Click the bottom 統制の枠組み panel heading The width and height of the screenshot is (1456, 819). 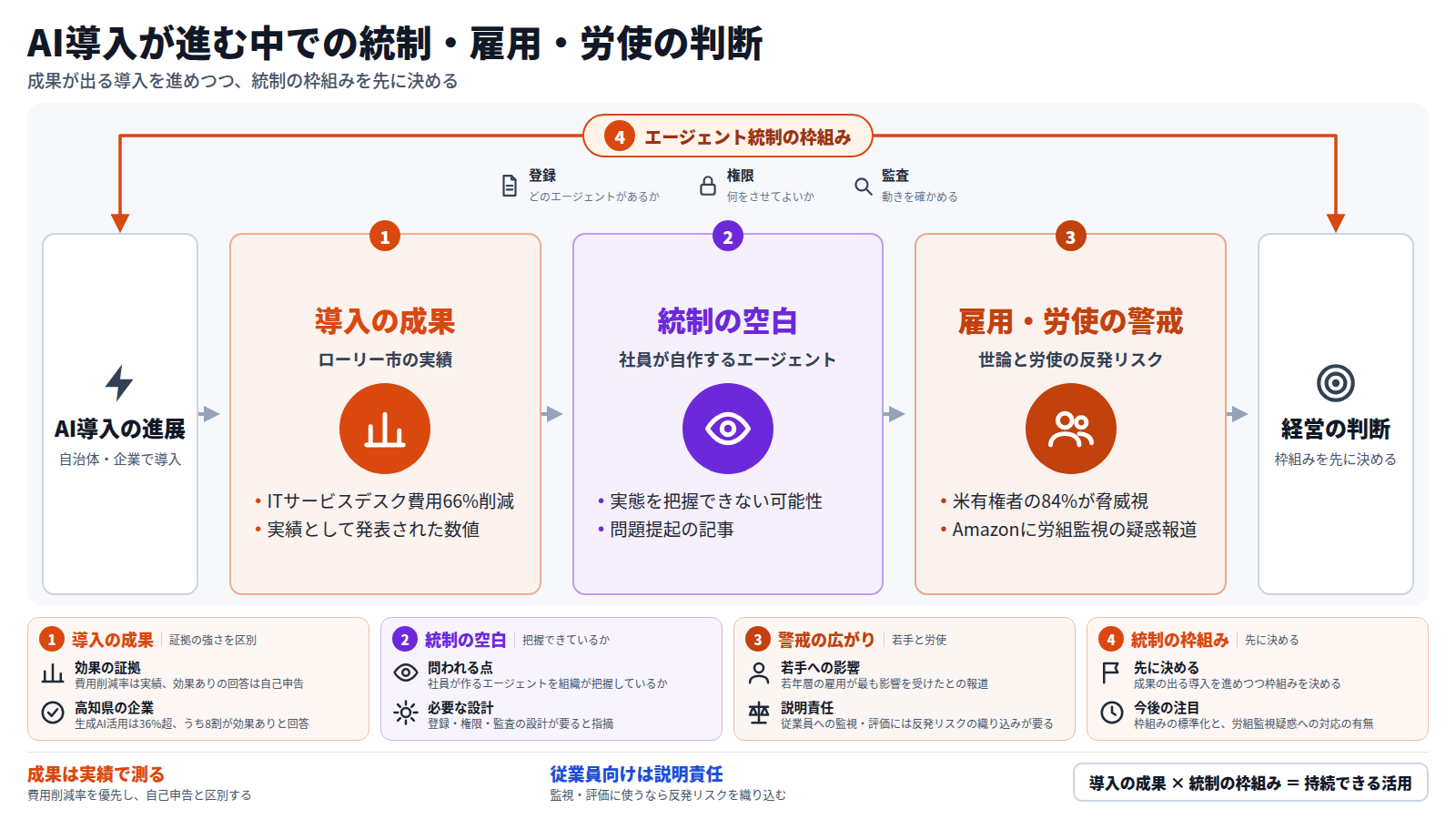(x=1179, y=640)
